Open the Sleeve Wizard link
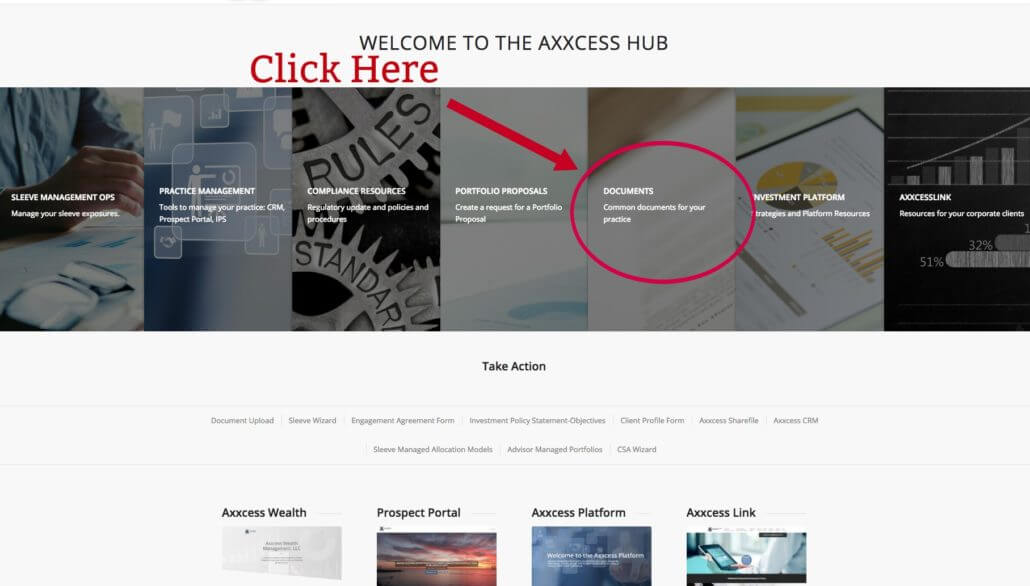This screenshot has width=1030, height=586. click(x=312, y=420)
